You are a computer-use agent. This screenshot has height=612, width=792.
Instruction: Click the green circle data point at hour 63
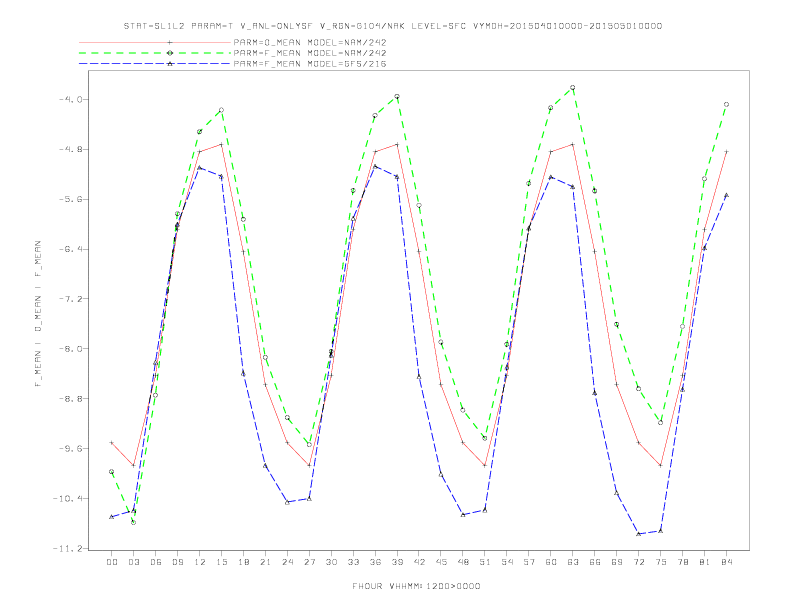click(x=572, y=88)
